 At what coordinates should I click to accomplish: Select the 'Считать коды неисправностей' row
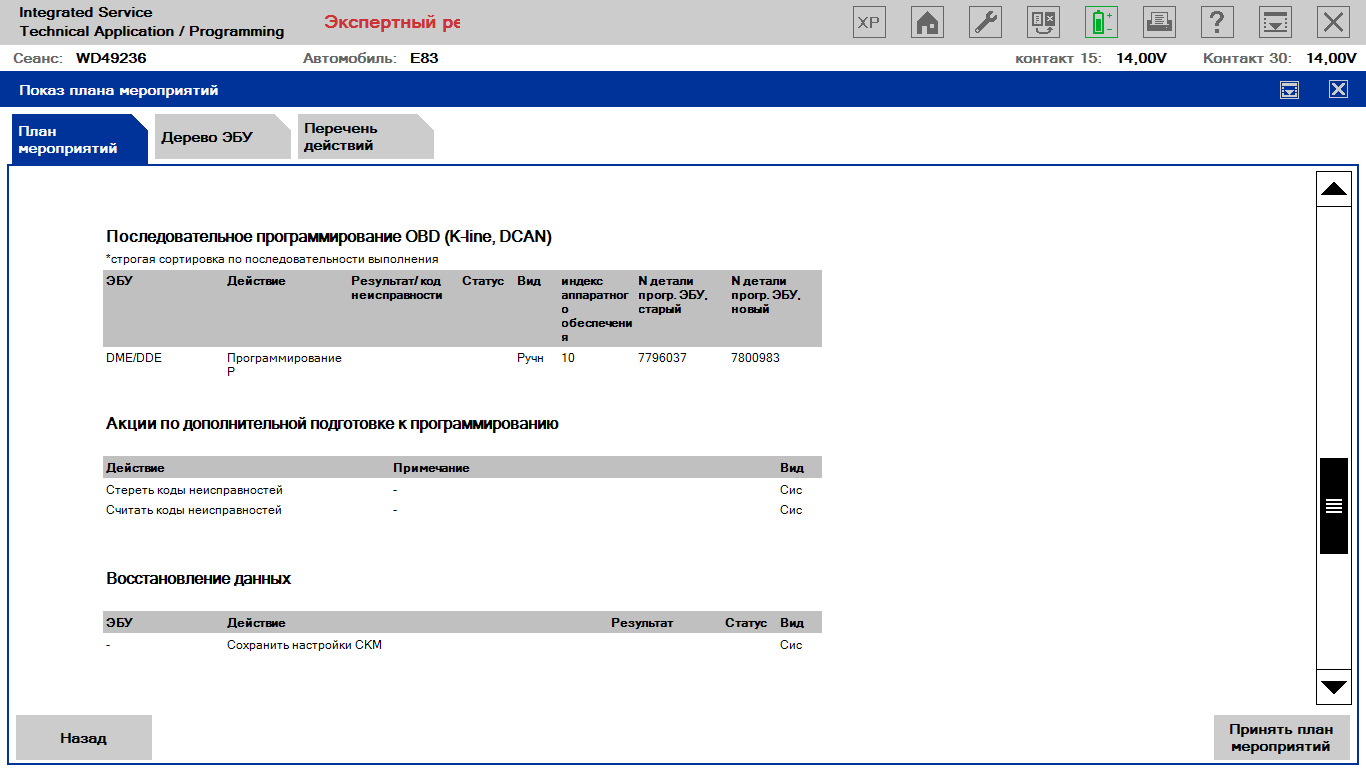click(x=462, y=510)
